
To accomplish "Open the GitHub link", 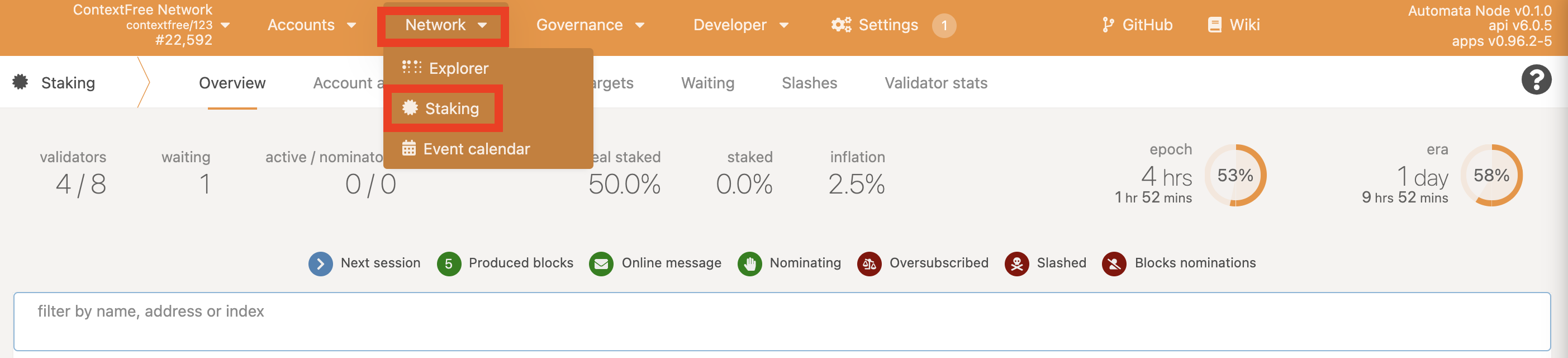I will click(x=1137, y=25).
